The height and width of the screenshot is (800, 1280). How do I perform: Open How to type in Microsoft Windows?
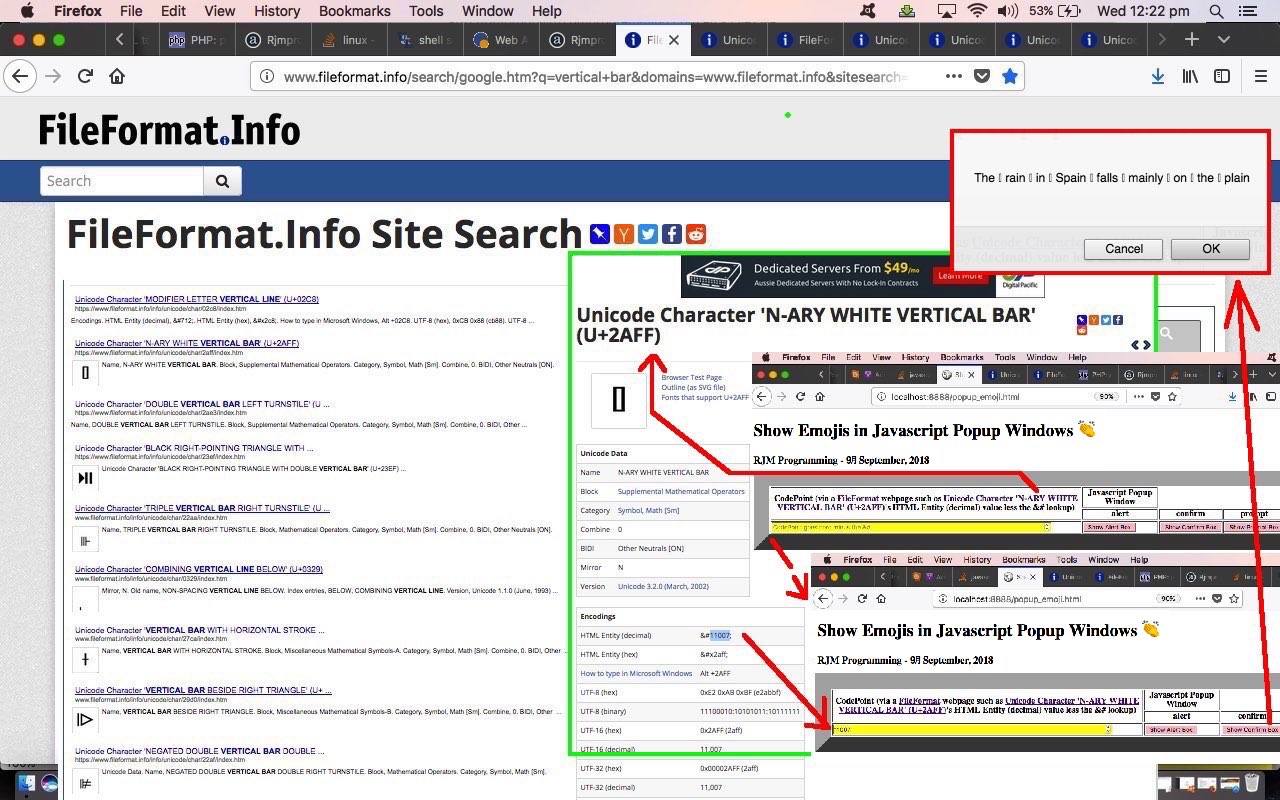(636, 673)
